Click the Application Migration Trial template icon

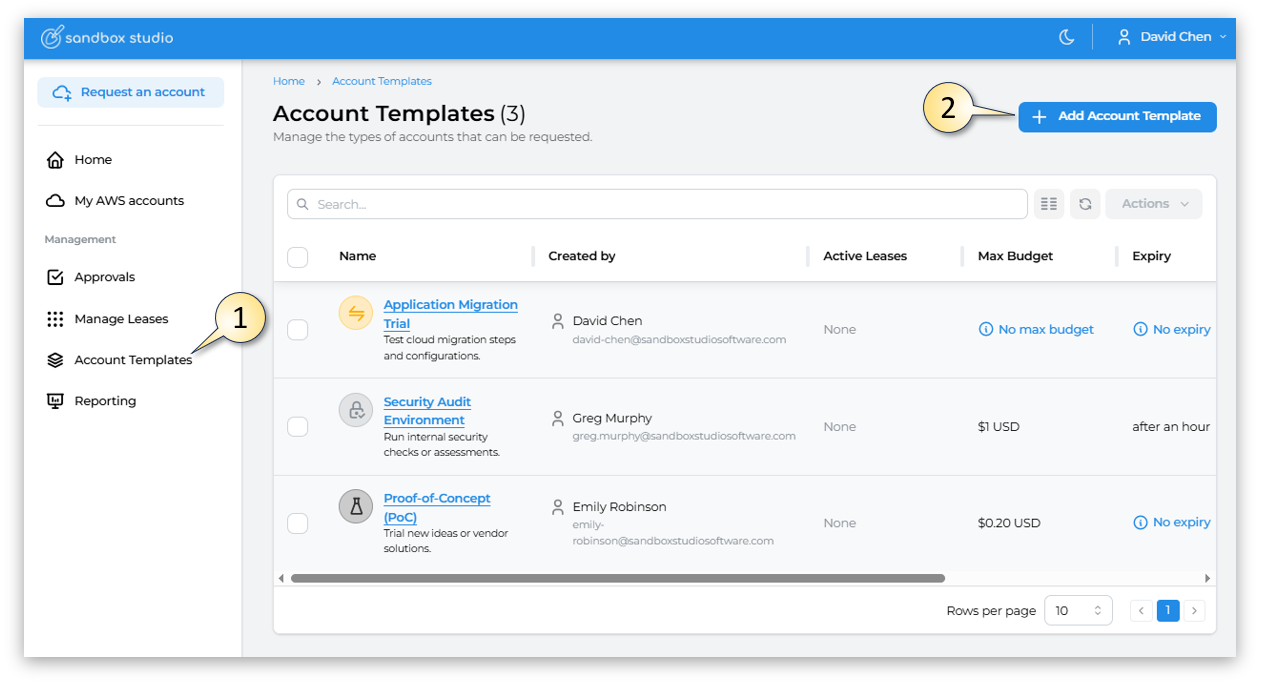coord(356,313)
